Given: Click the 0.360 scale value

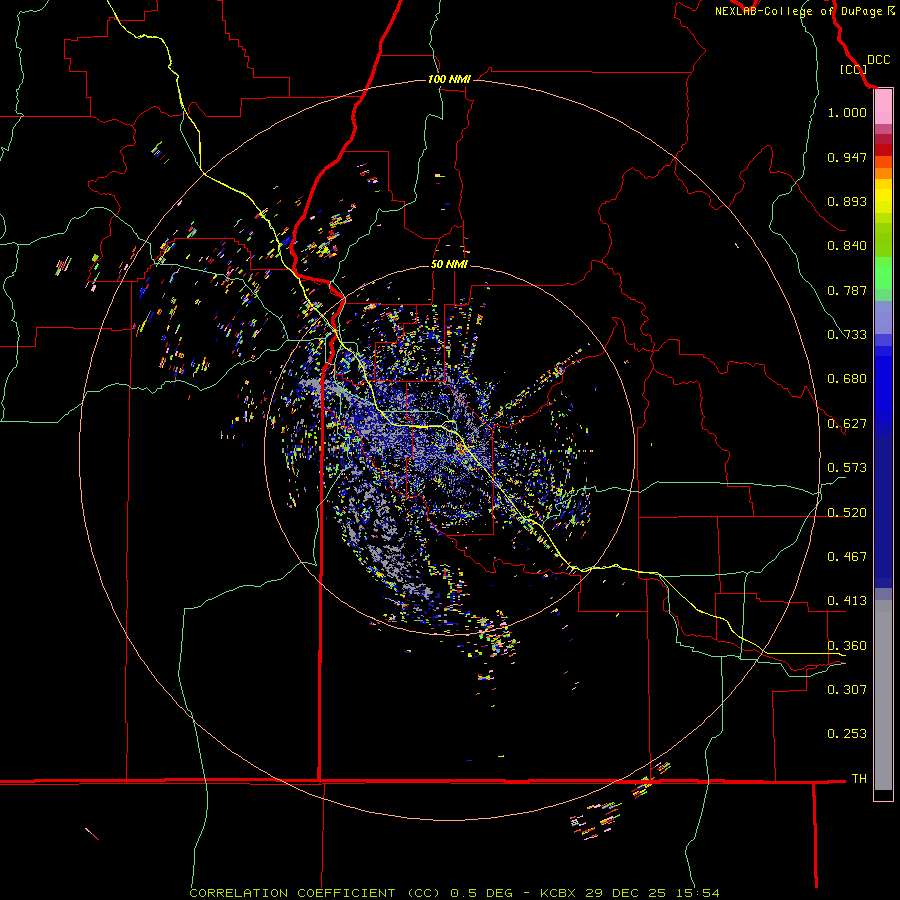Looking at the screenshot, I should click(847, 646).
